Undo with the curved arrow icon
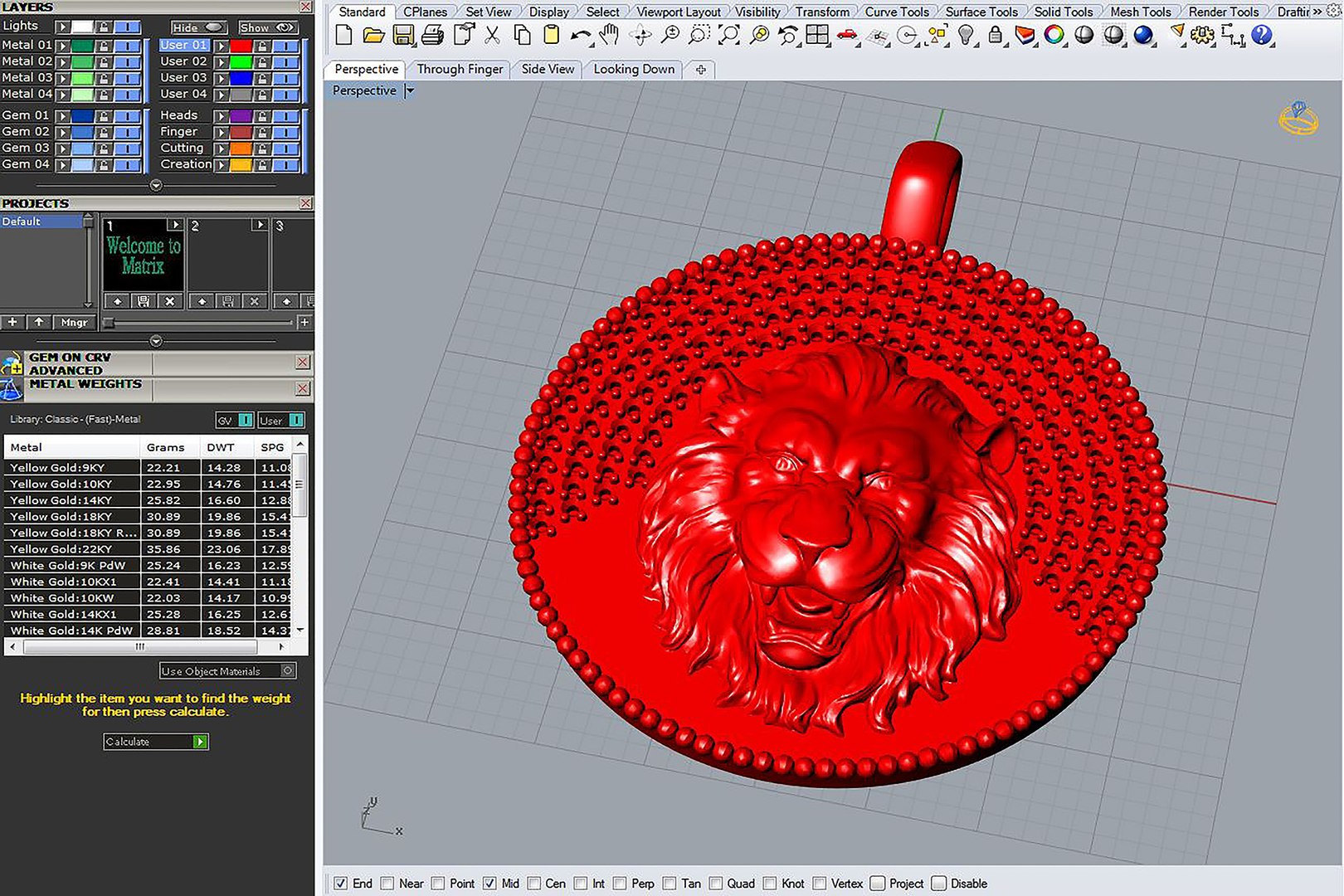This screenshot has width=1344, height=896. [581, 37]
